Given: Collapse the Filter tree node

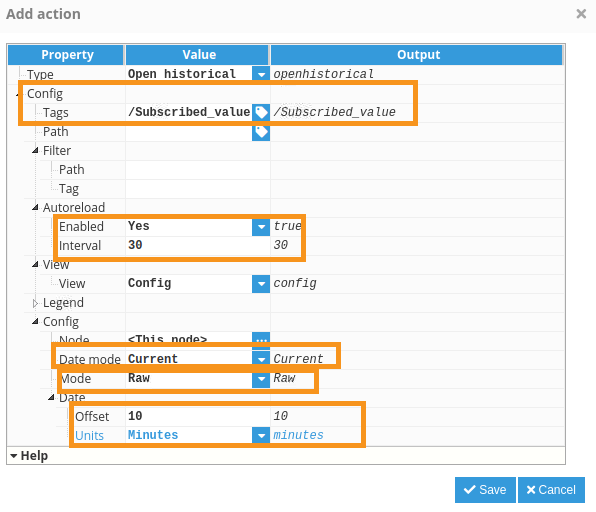Looking at the screenshot, I should tap(35, 151).
